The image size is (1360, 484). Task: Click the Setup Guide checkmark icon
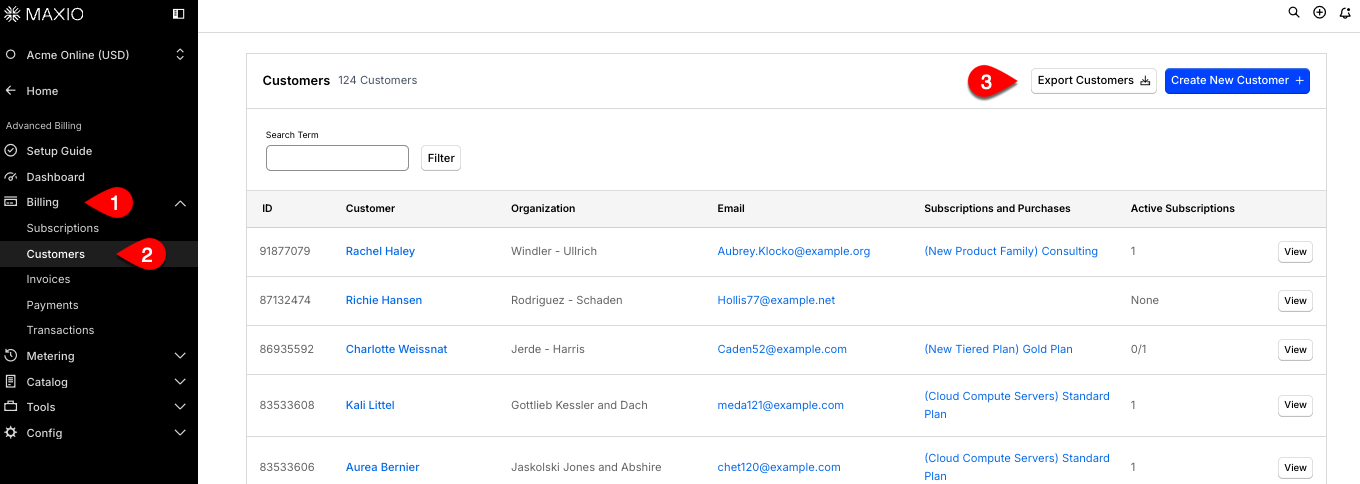(x=11, y=151)
